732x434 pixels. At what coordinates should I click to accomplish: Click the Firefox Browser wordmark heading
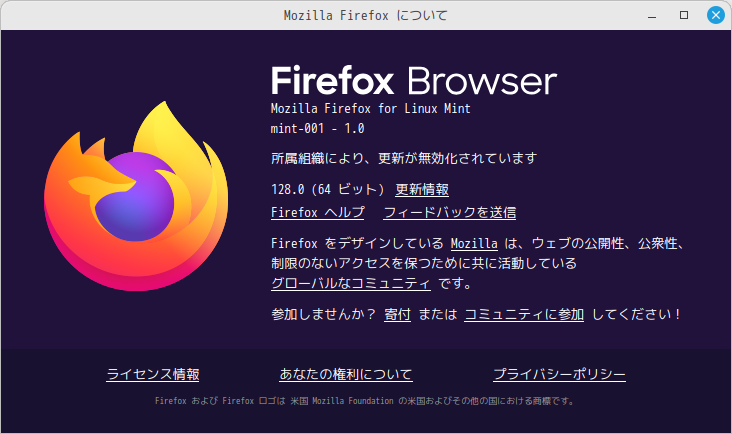pyautogui.click(x=414, y=81)
